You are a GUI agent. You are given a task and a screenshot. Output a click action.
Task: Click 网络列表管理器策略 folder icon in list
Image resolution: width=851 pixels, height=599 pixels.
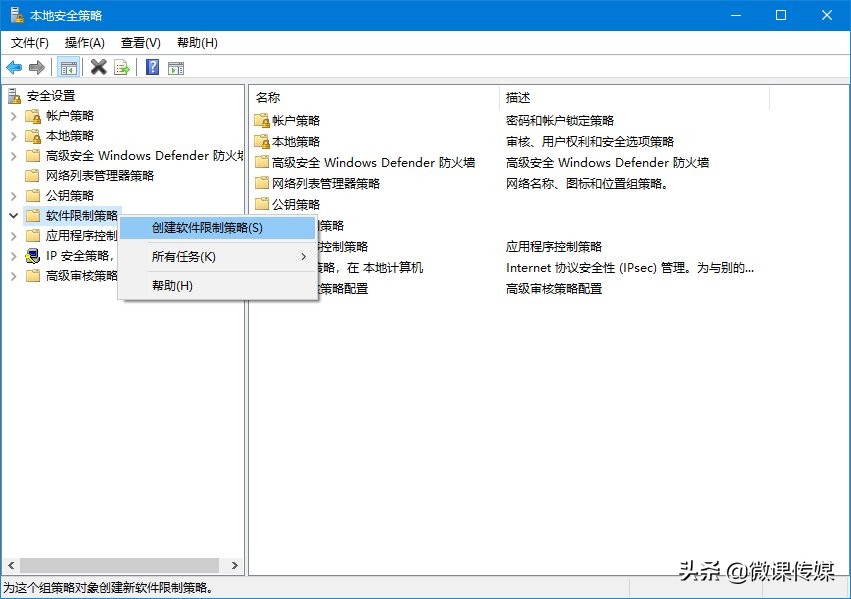pyautogui.click(x=262, y=183)
